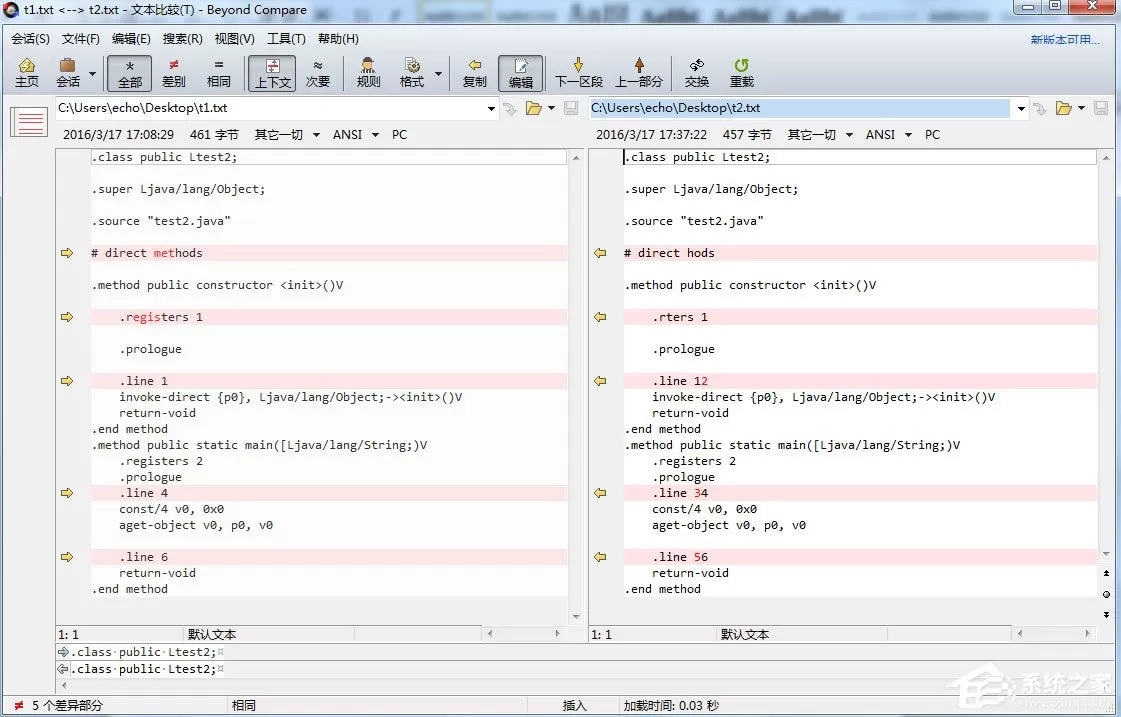
Task: Copy '.line 4' to right arrow
Action: pos(67,493)
